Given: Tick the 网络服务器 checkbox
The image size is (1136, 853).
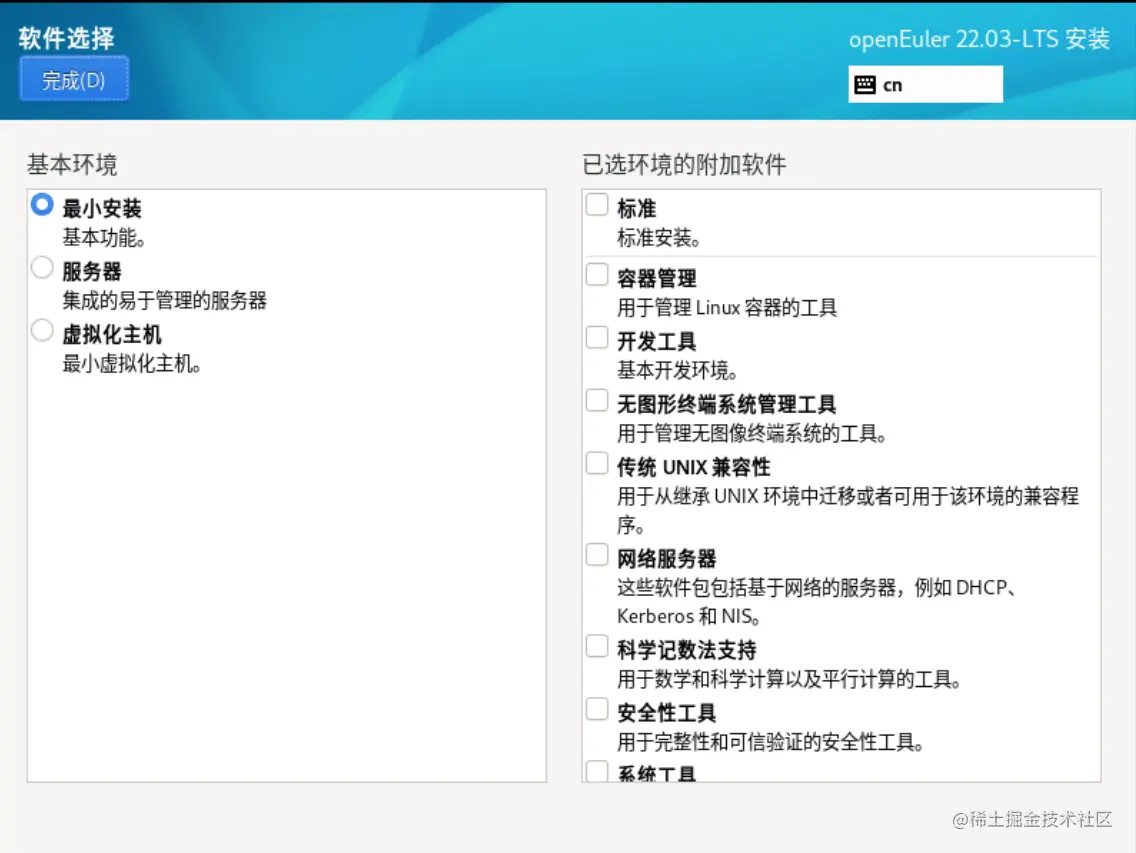Looking at the screenshot, I should 597,555.
